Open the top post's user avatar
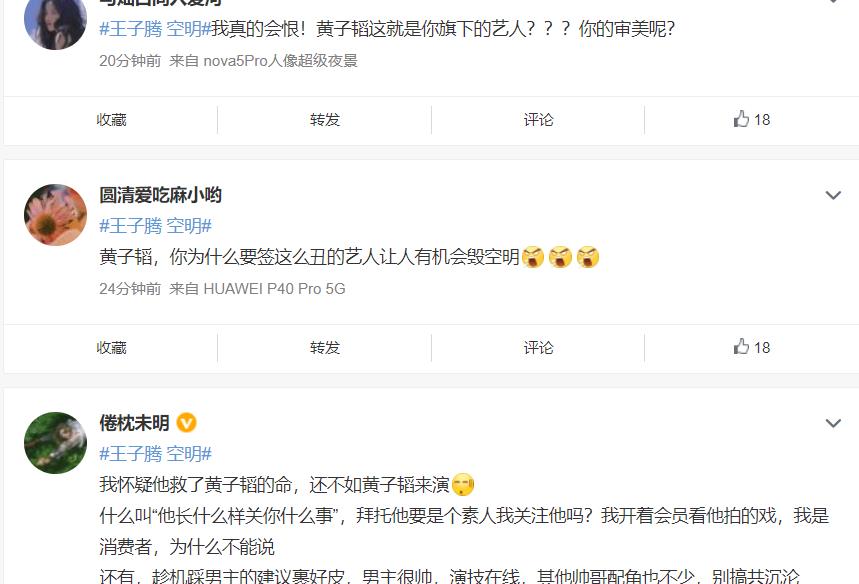Viewport: 859px width, 584px height. (55, 19)
